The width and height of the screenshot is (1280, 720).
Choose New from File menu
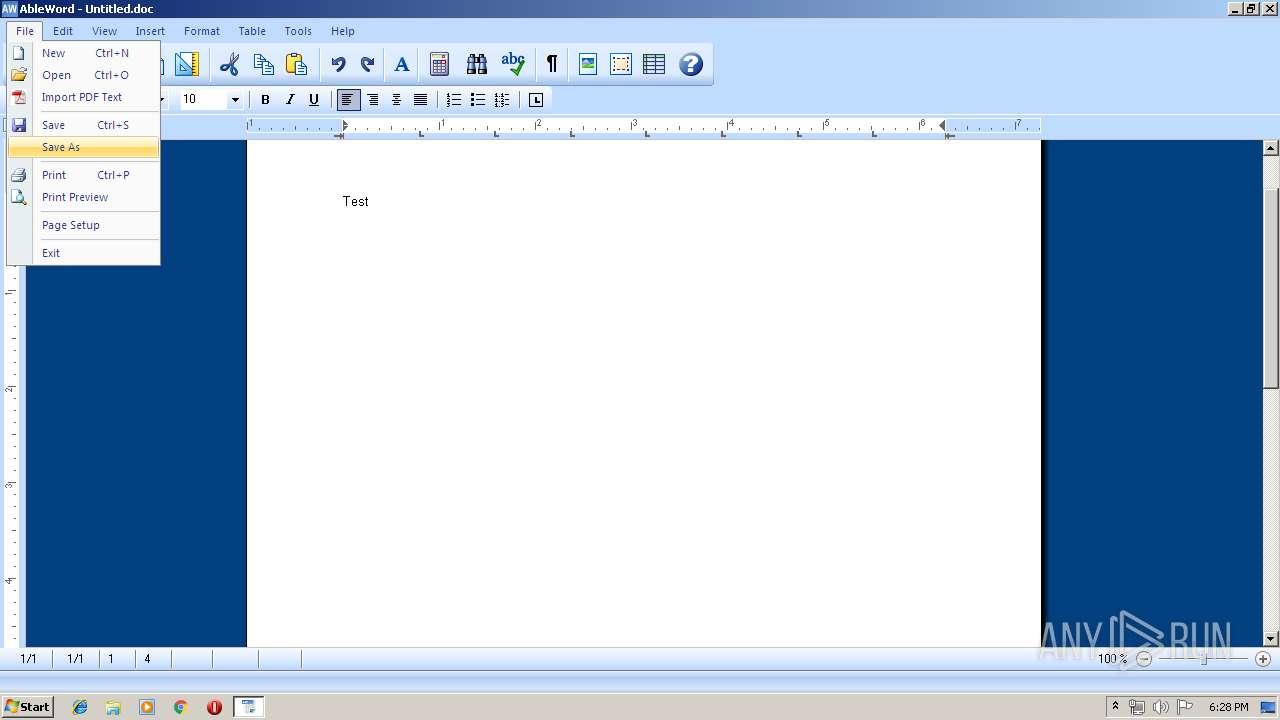[x=84, y=53]
